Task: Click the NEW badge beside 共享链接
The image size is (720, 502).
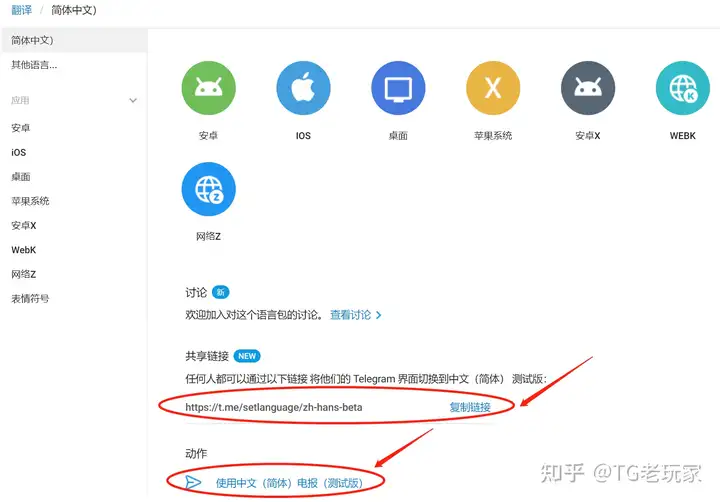Action: pos(247,356)
